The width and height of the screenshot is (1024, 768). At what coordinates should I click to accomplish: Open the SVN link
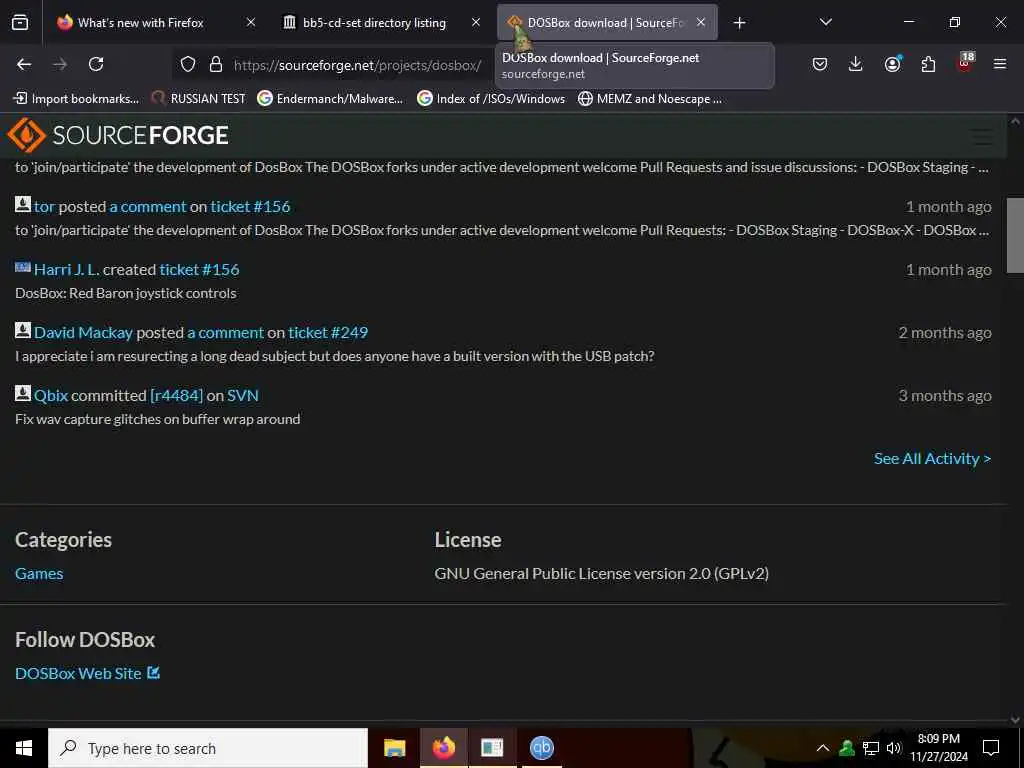(x=243, y=395)
